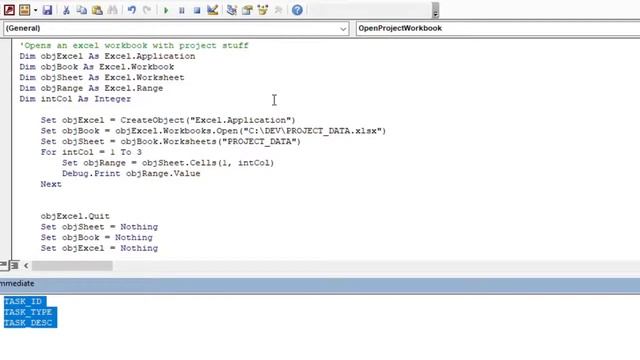Image resolution: width=640 pixels, height=360 pixels.
Task: Open the Object Browser icon
Action: (263, 10)
